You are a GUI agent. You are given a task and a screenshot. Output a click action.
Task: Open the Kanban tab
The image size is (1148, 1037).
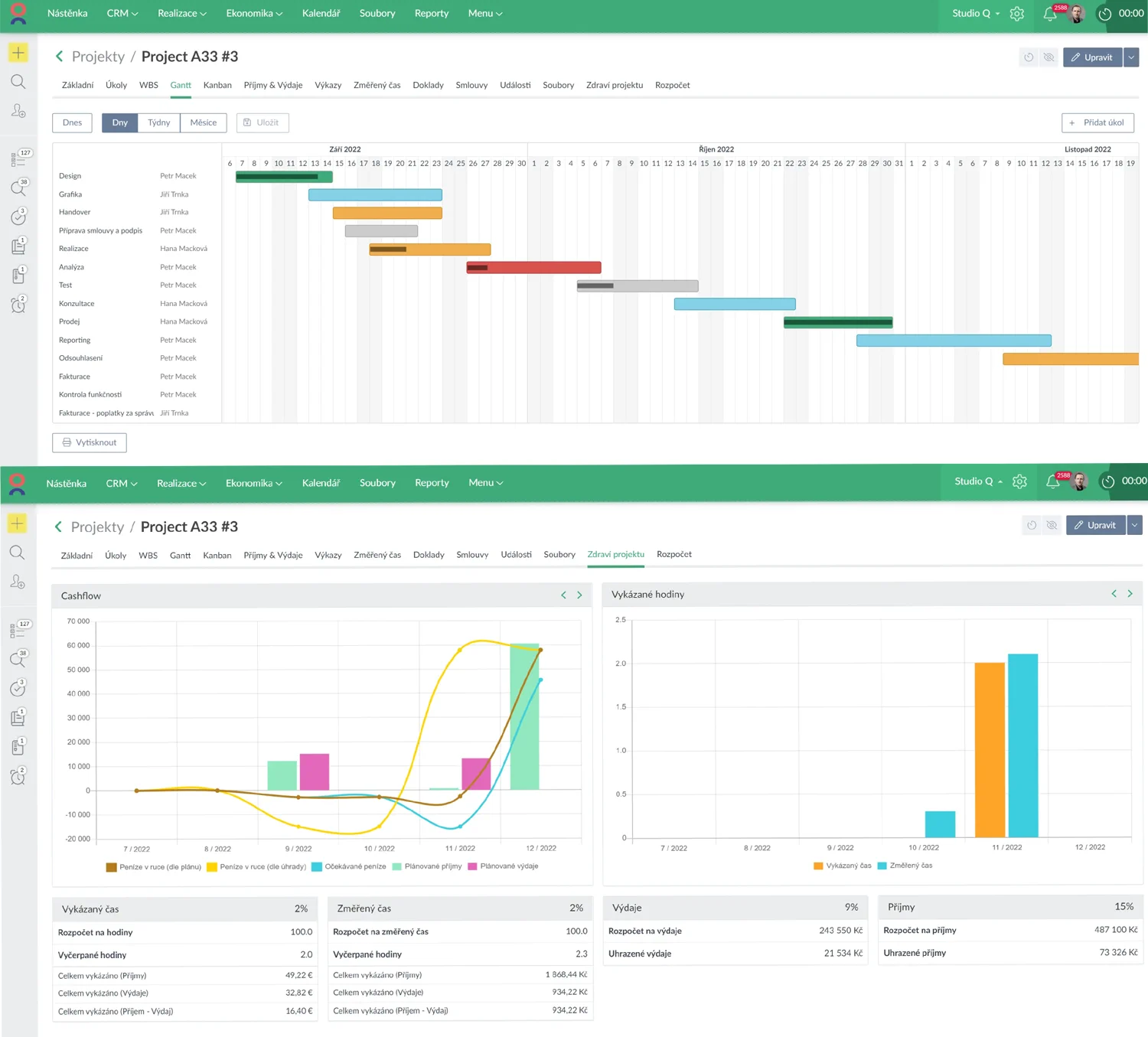pyautogui.click(x=217, y=86)
